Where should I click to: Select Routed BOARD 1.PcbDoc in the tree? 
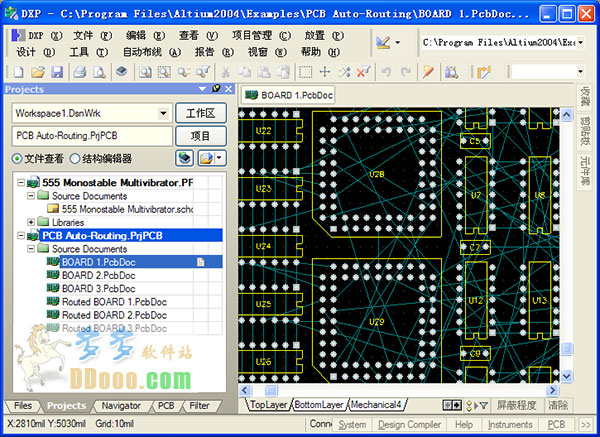[x=114, y=302]
